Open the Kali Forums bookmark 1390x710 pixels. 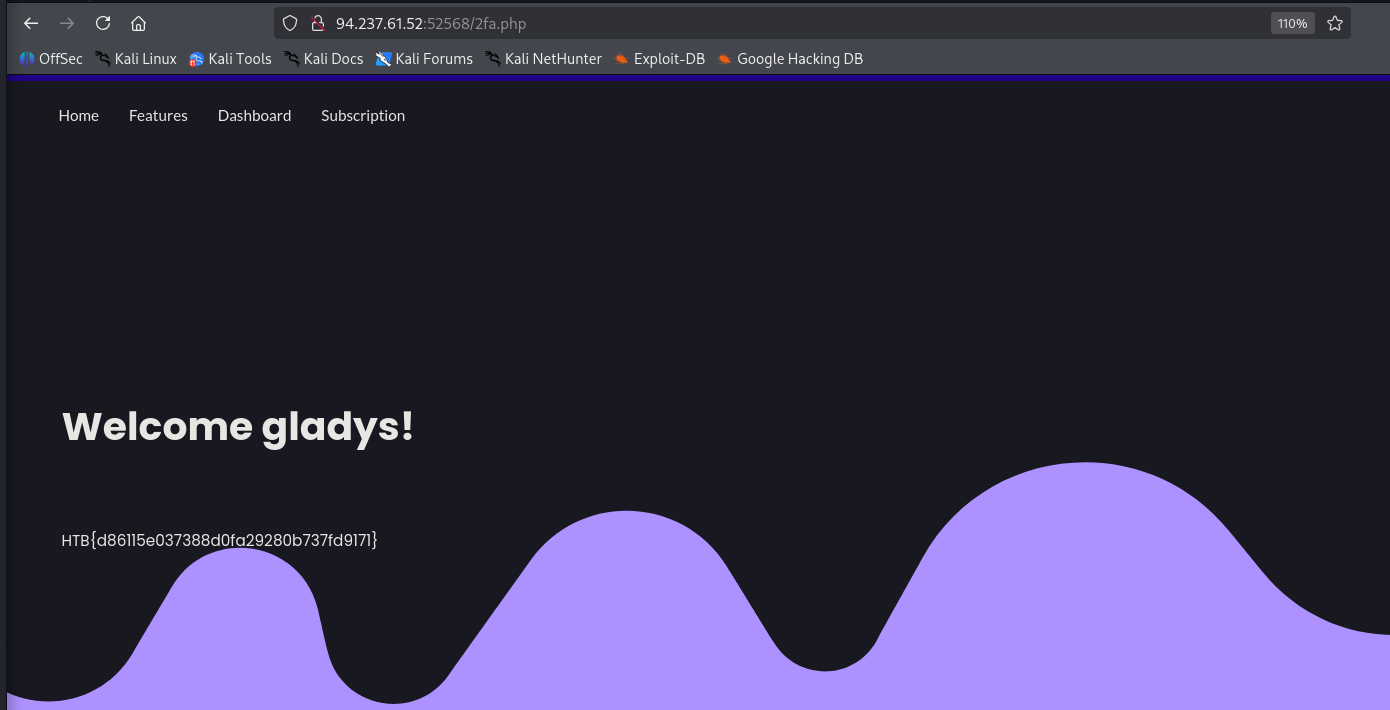(x=424, y=59)
